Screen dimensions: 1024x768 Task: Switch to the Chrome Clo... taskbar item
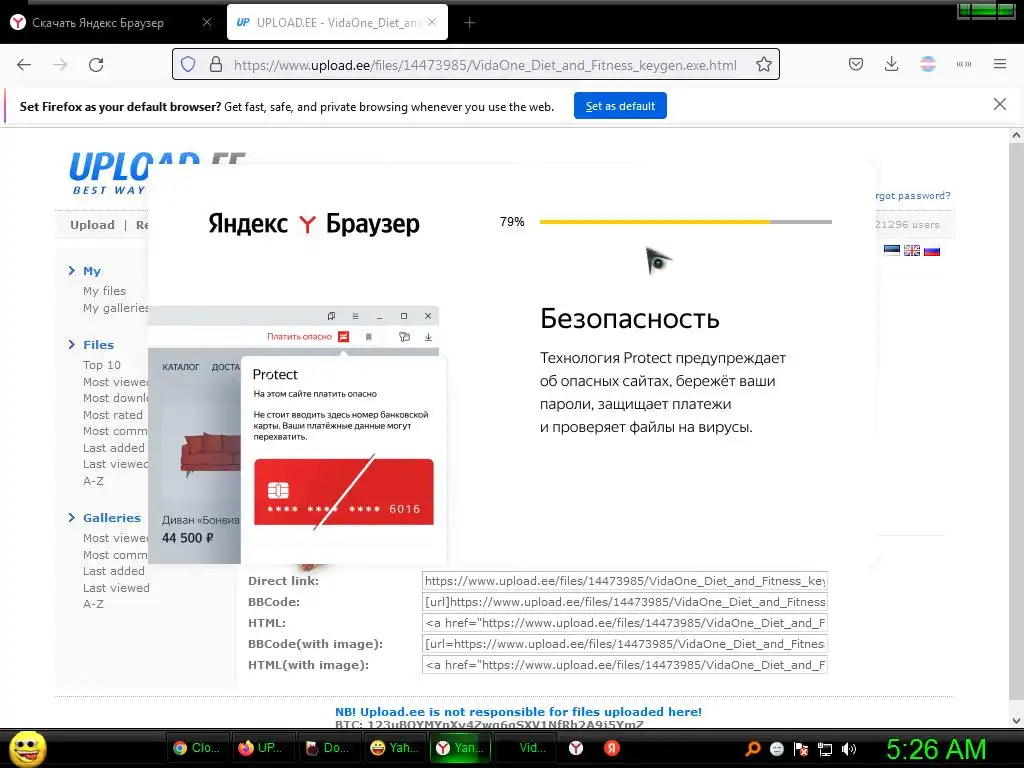pos(197,748)
